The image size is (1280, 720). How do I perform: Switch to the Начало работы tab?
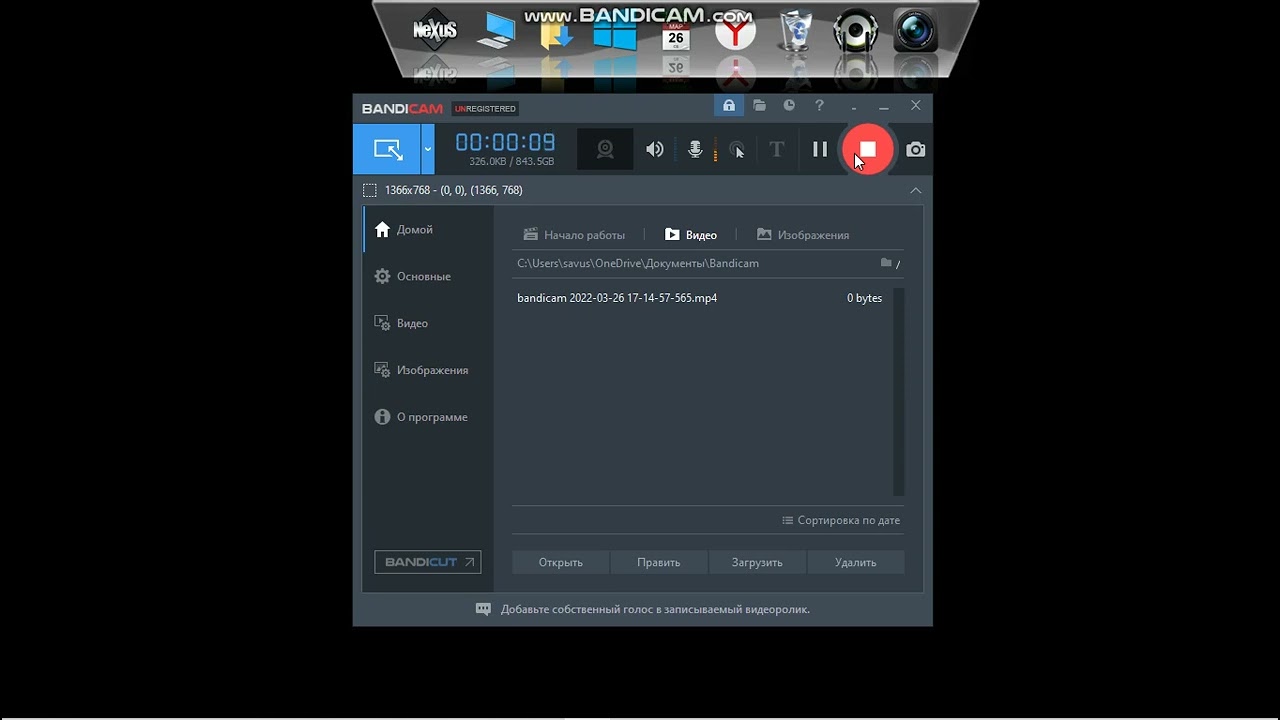point(574,235)
